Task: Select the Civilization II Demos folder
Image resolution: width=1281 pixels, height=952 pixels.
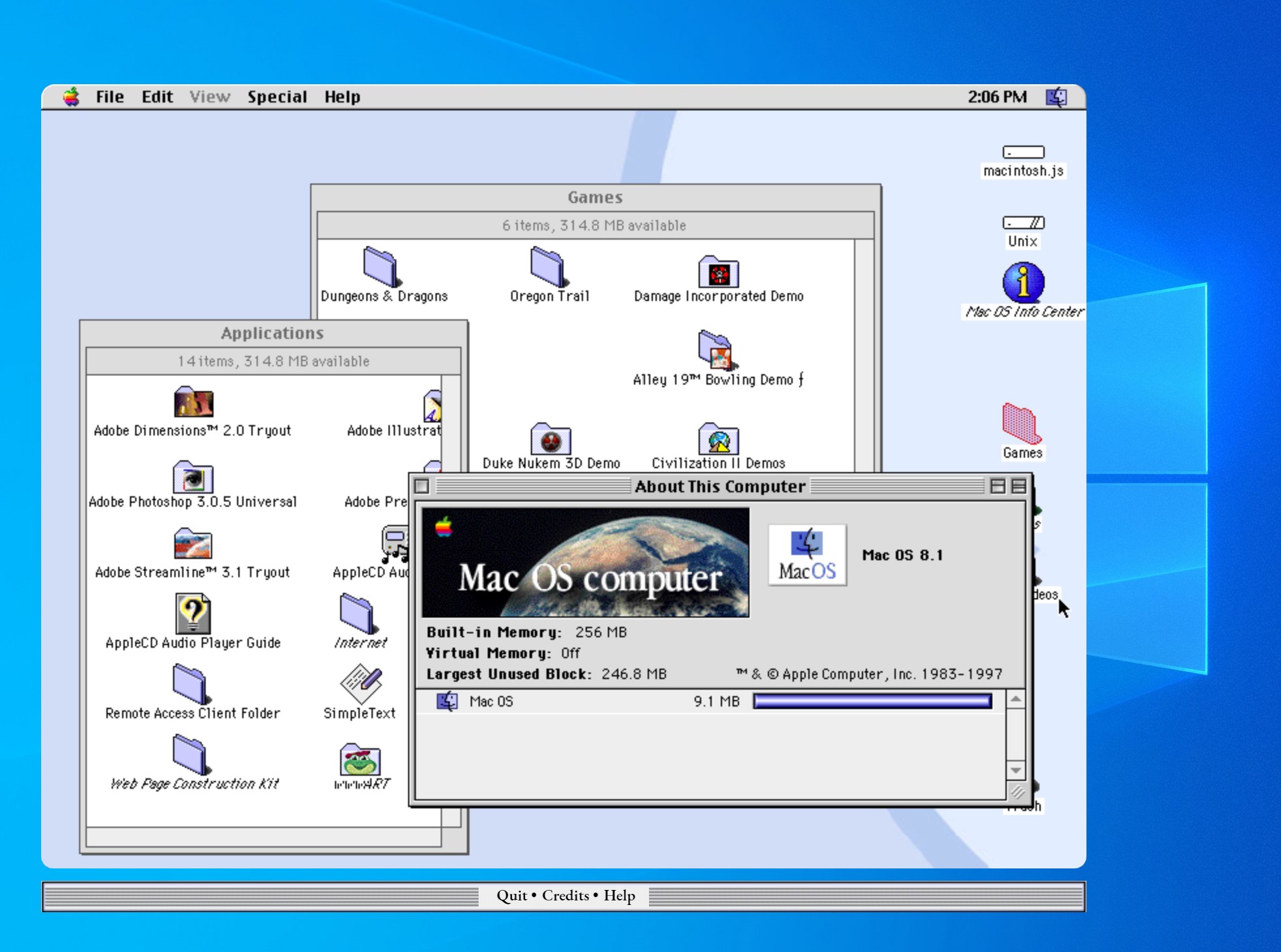Action: (x=718, y=438)
